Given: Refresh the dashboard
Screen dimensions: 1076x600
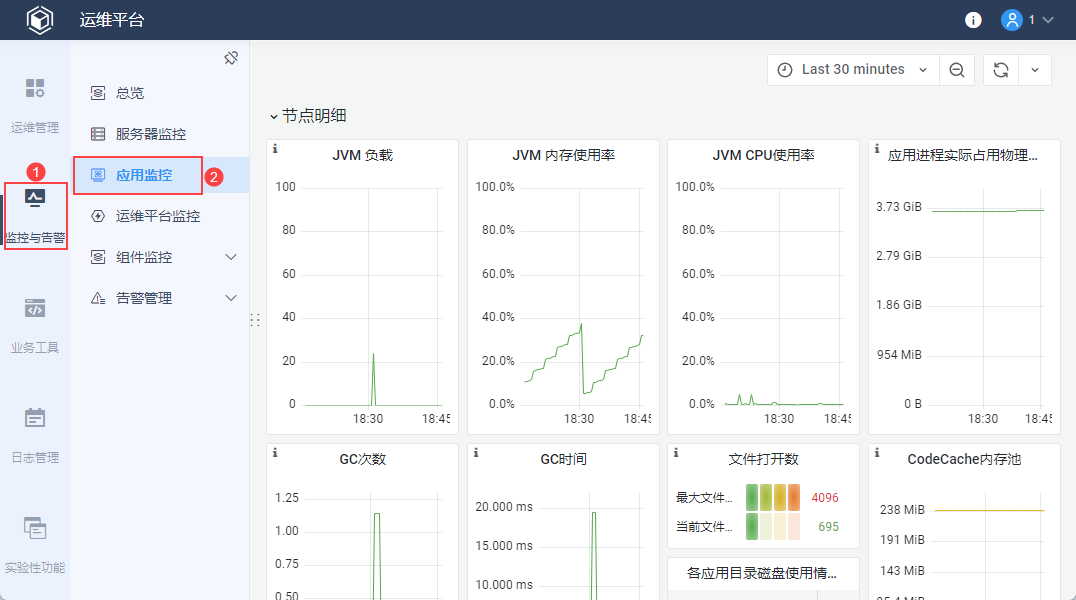Looking at the screenshot, I should click(1001, 70).
